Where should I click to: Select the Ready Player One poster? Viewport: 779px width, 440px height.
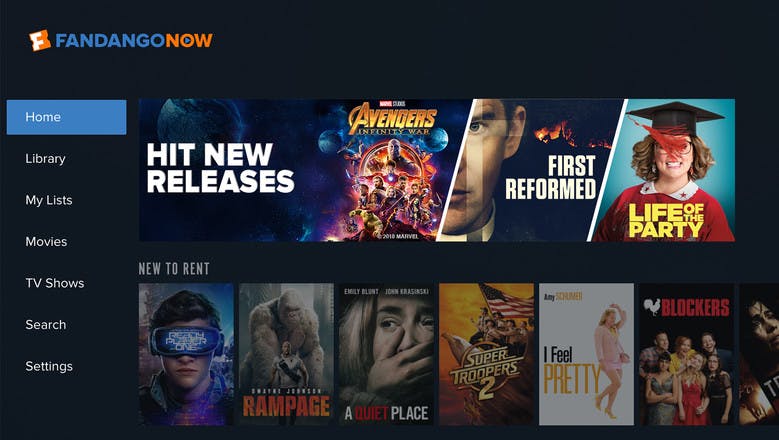point(186,354)
